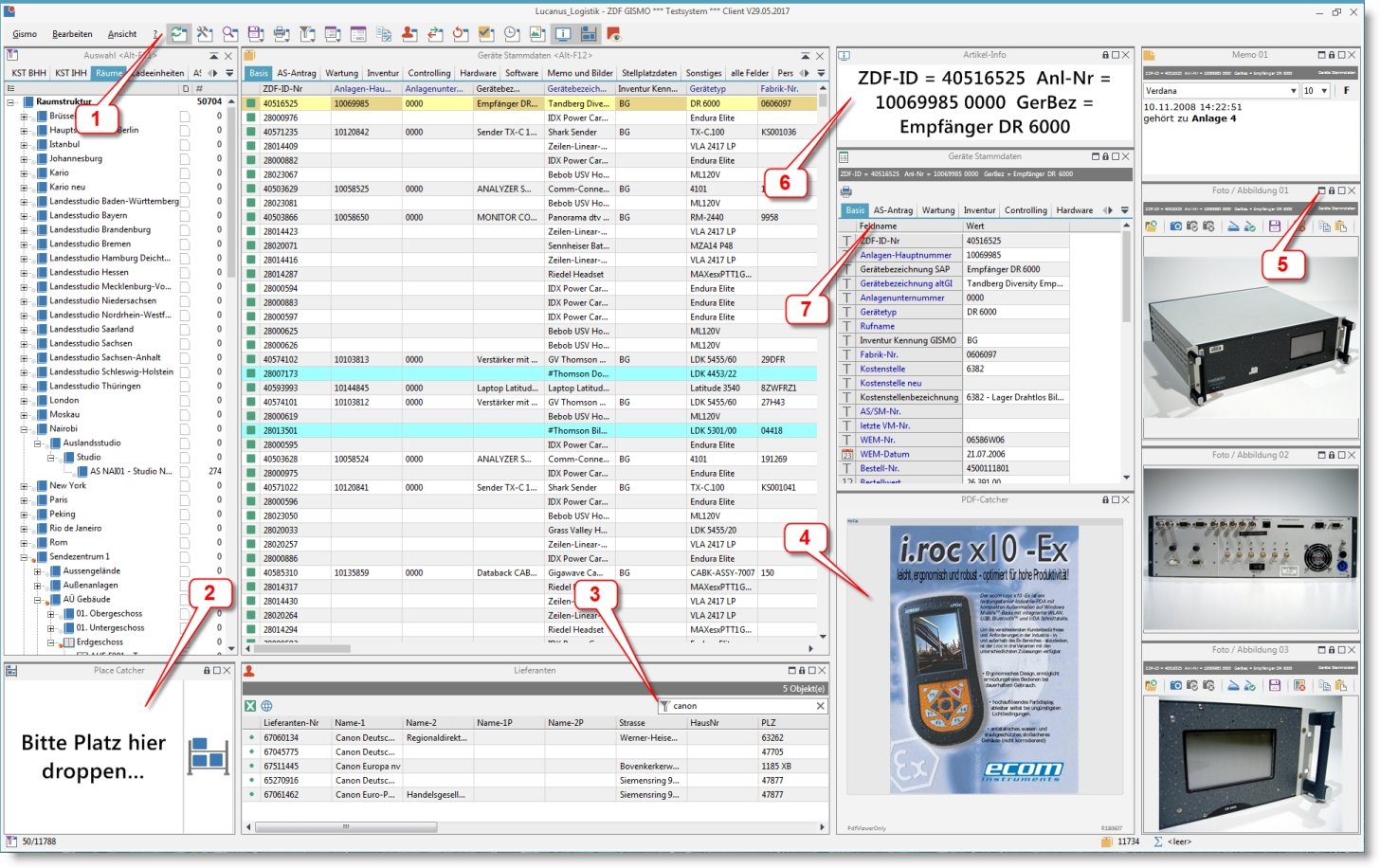The height and width of the screenshot is (868, 1380).
Task: Switch to the Stellplatzdaten tab
Action: (x=649, y=73)
